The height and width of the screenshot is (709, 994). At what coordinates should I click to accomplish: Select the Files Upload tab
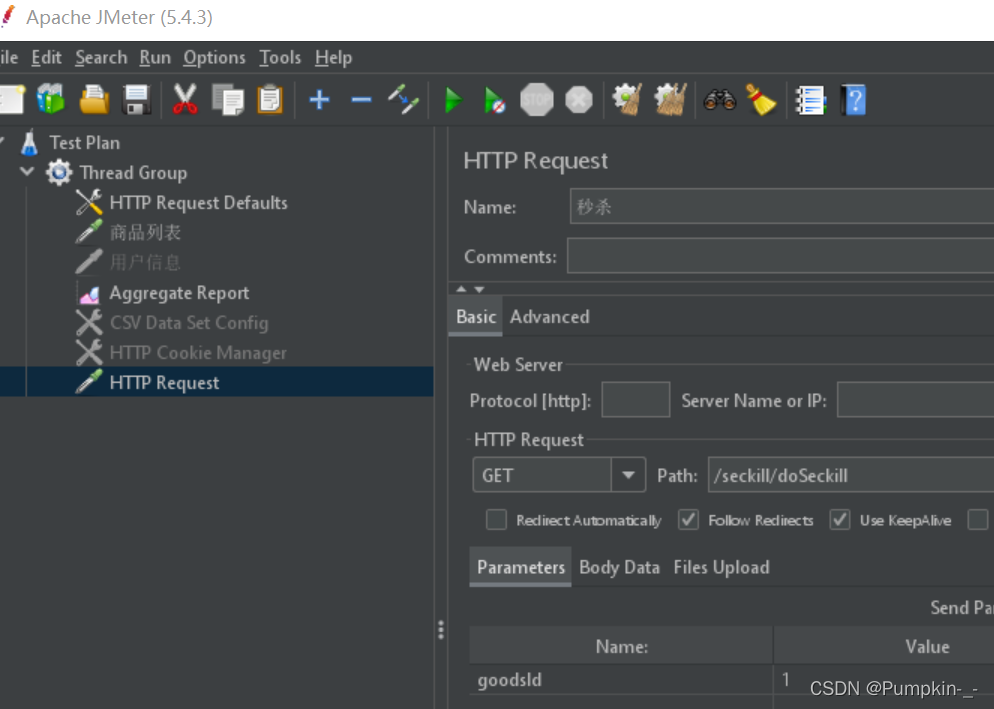721,567
